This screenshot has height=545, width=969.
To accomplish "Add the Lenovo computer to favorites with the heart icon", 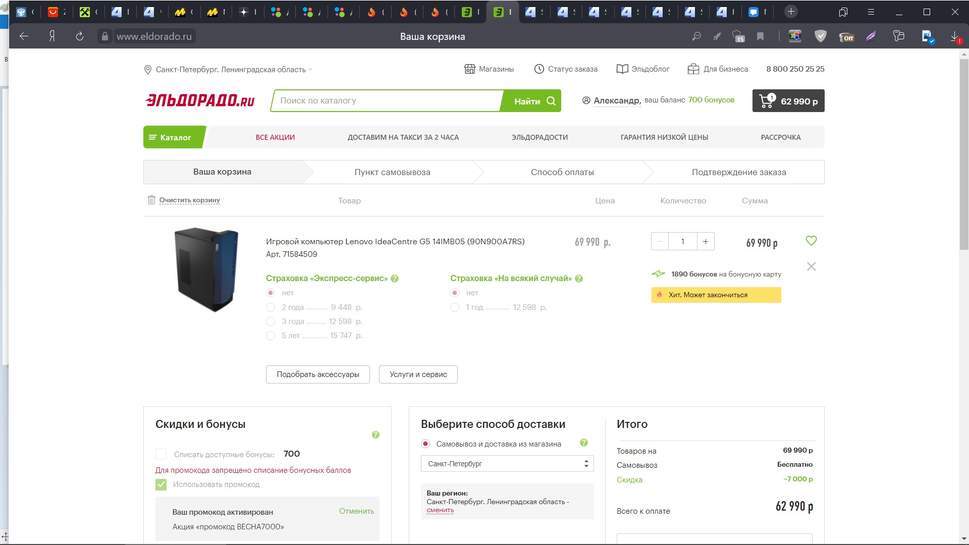I will [x=811, y=241].
